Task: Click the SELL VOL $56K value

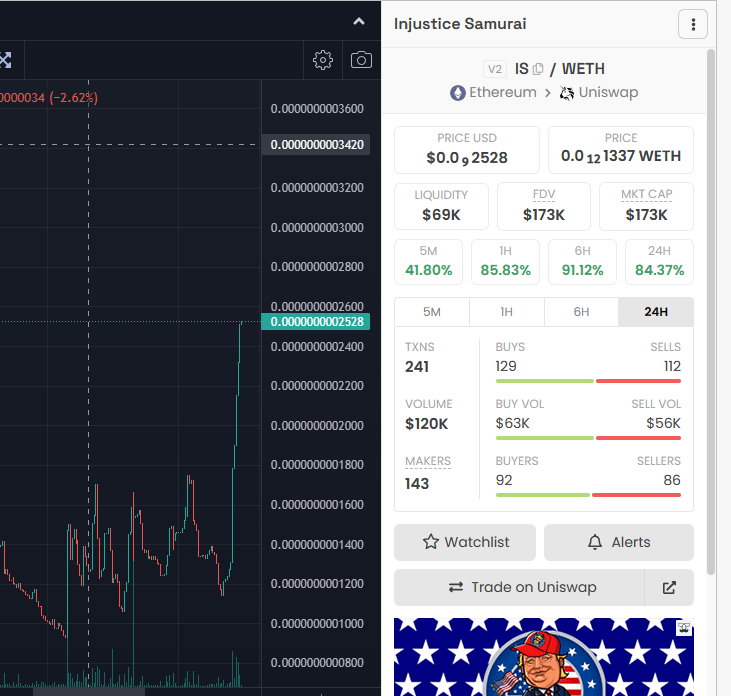Action: (663, 423)
